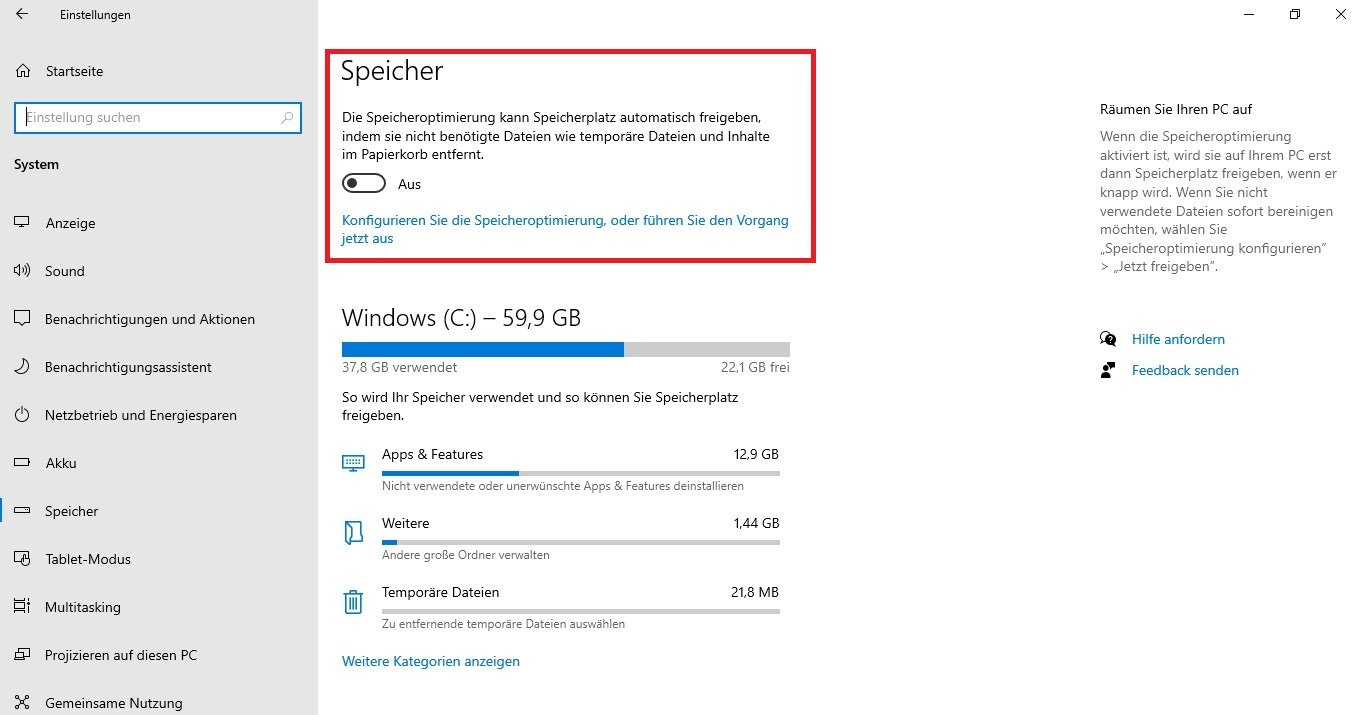The image size is (1363, 715).
Task: Click the Einstellung suchen search field
Action: [150, 118]
